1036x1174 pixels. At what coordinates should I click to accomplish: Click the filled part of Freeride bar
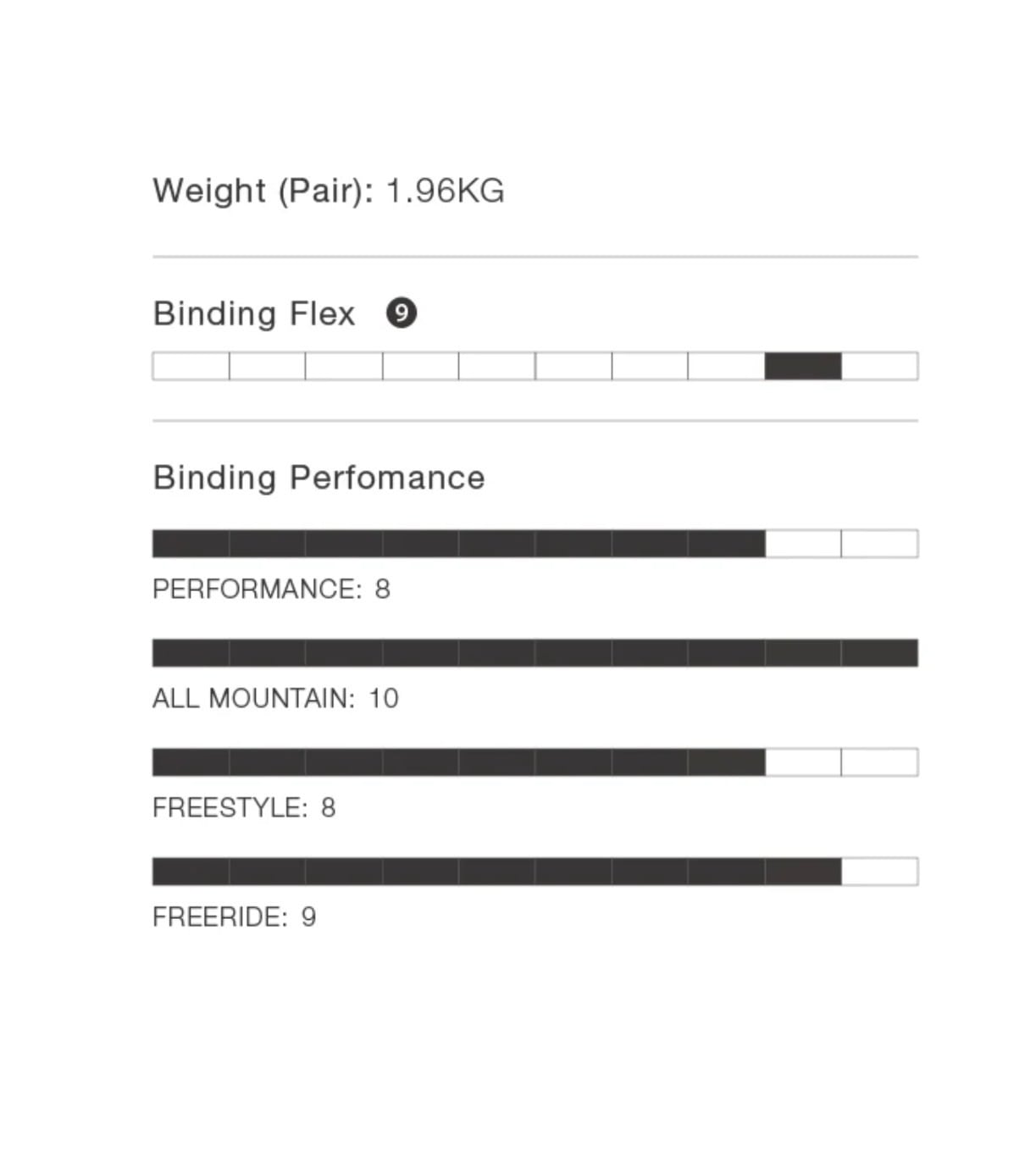tap(497, 872)
